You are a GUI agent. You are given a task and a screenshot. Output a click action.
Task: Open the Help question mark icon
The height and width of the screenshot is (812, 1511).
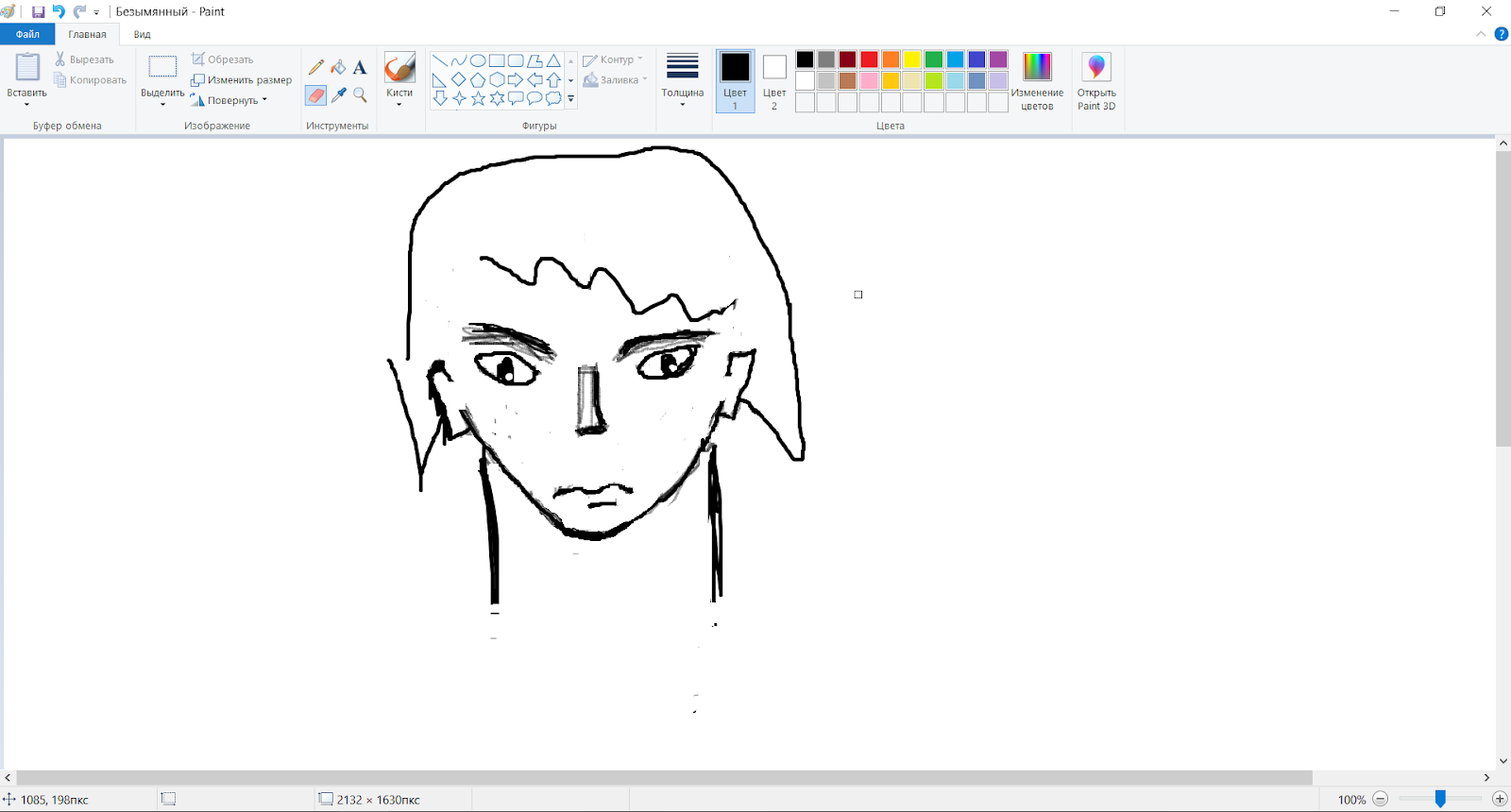[x=1502, y=34]
